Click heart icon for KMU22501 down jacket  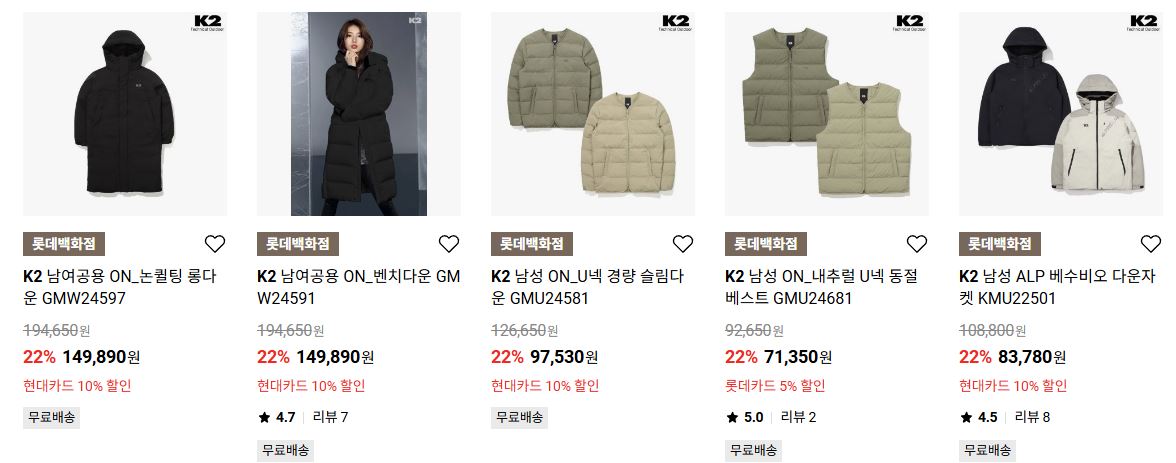[x=1150, y=244]
